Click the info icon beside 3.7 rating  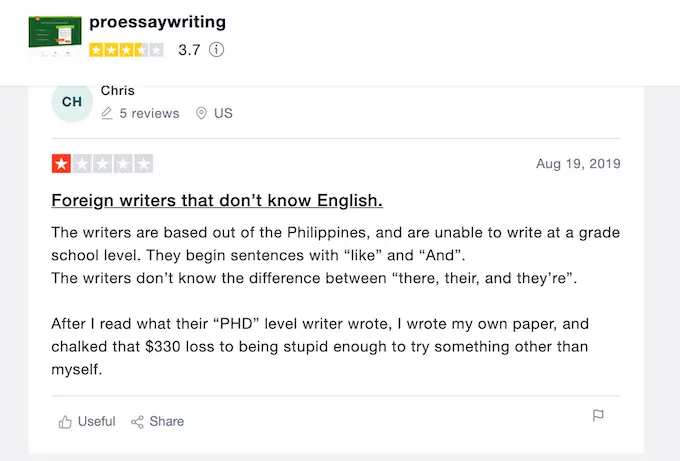[216, 49]
